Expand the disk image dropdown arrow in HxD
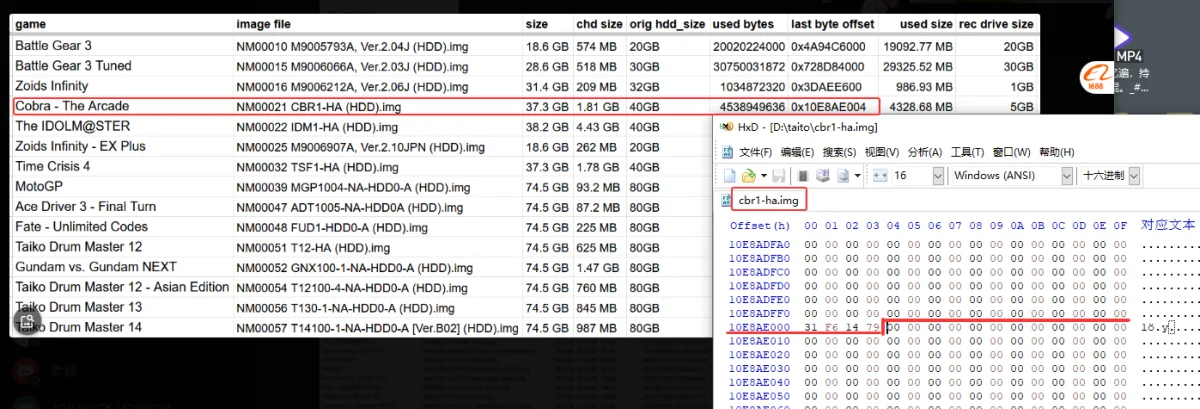 click(858, 175)
